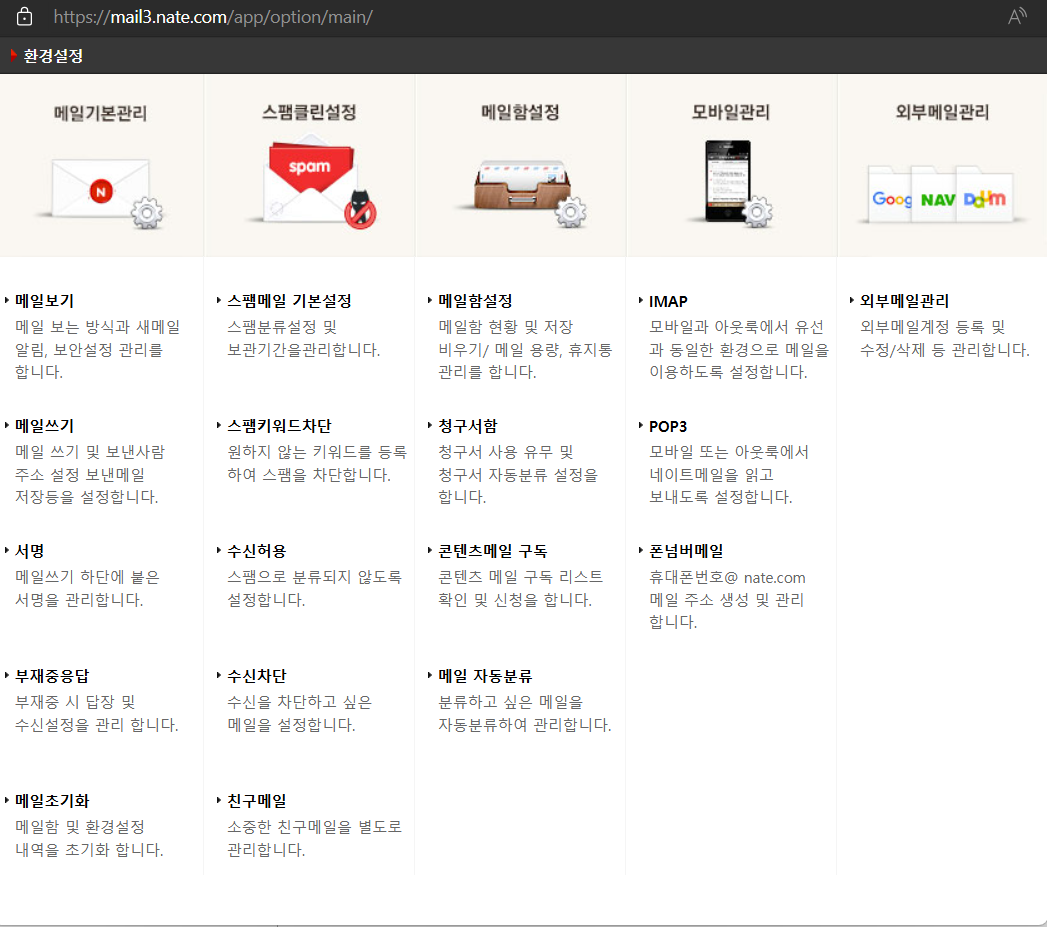Click the padlock icon in the address bar

point(24,17)
